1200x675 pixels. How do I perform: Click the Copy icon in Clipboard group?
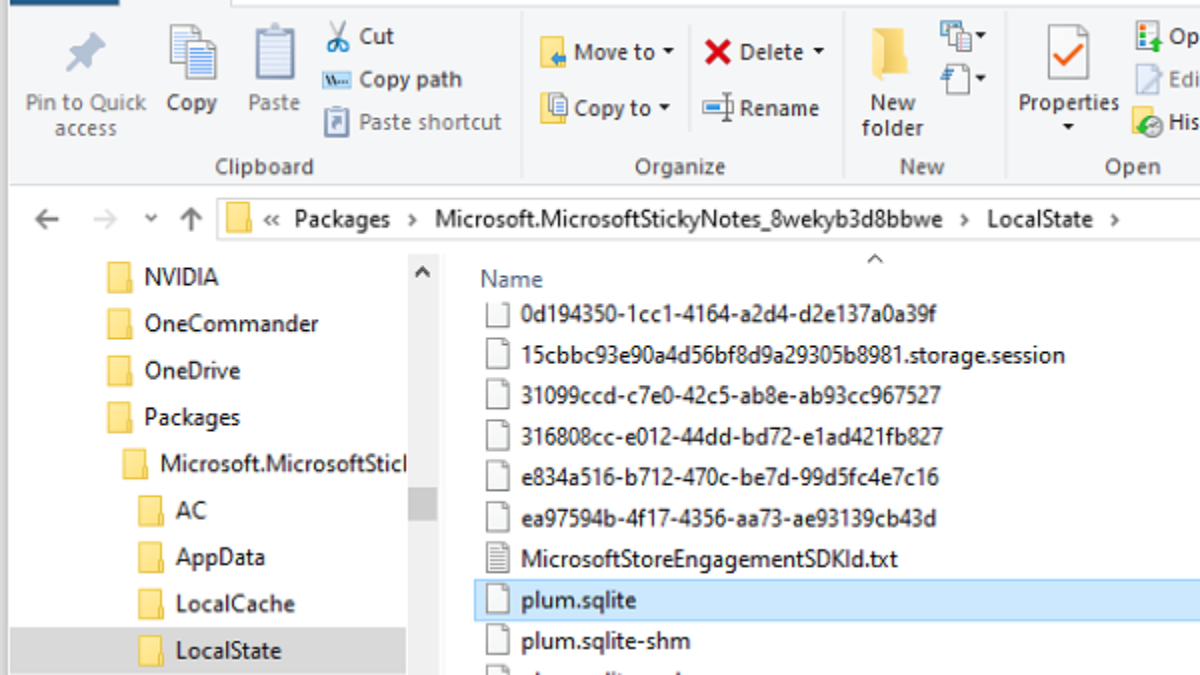(x=192, y=54)
